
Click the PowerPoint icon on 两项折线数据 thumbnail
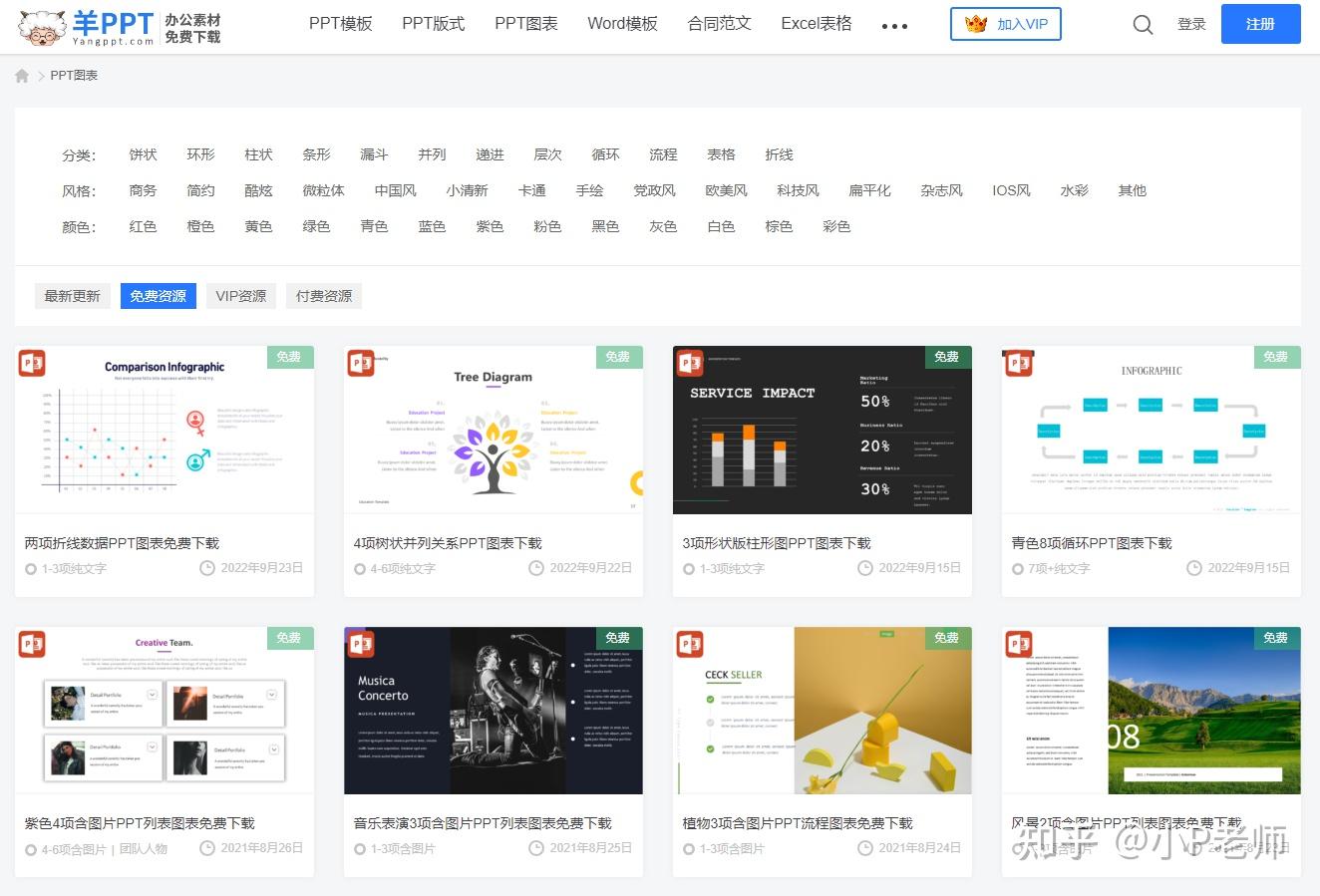[31, 363]
